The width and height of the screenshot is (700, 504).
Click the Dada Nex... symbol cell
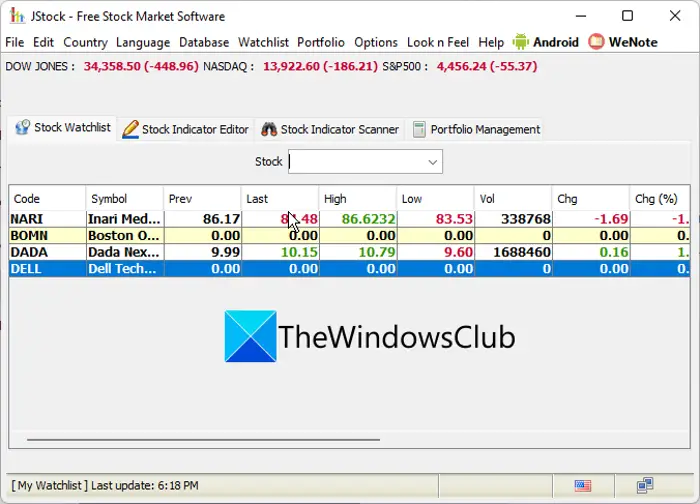[x=125, y=252]
